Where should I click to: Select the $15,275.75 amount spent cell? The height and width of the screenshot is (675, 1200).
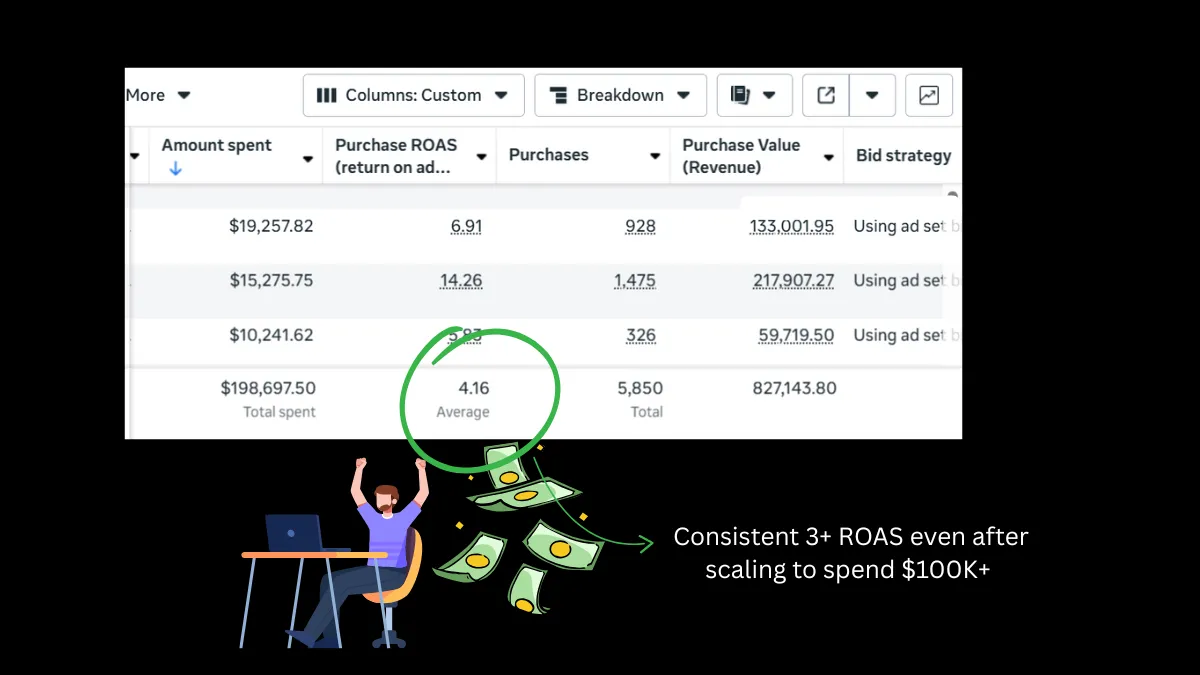(x=271, y=281)
